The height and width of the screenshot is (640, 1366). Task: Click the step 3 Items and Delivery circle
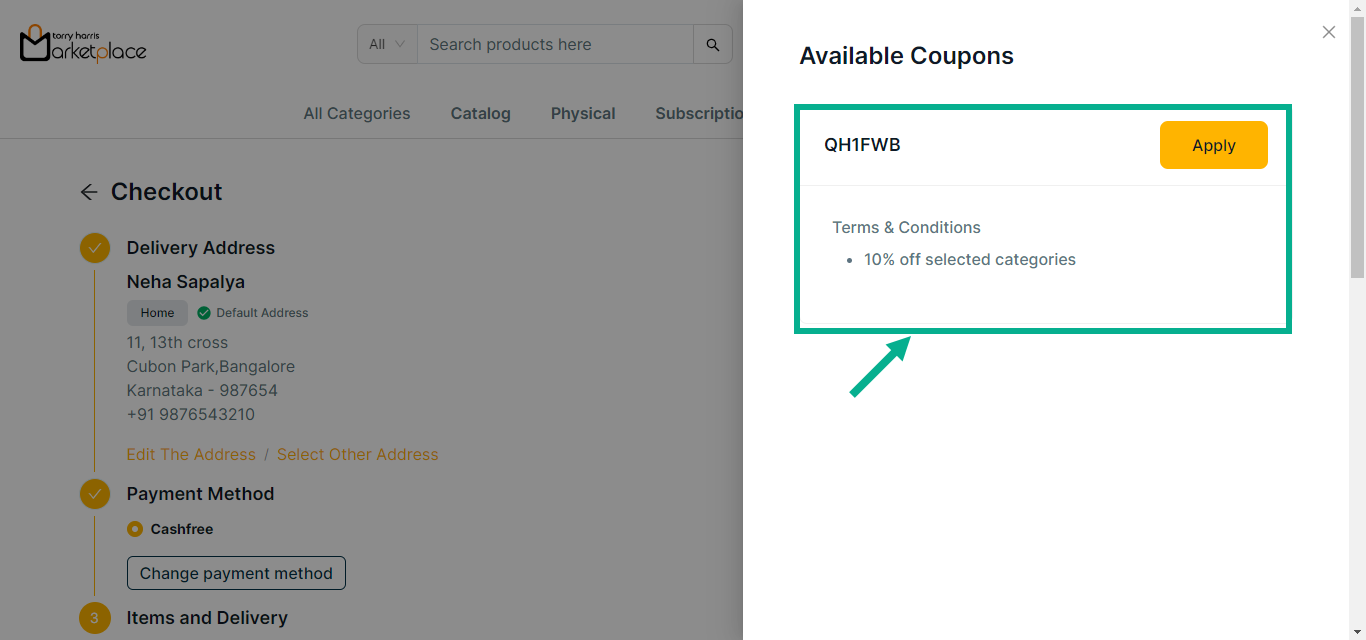point(95,618)
